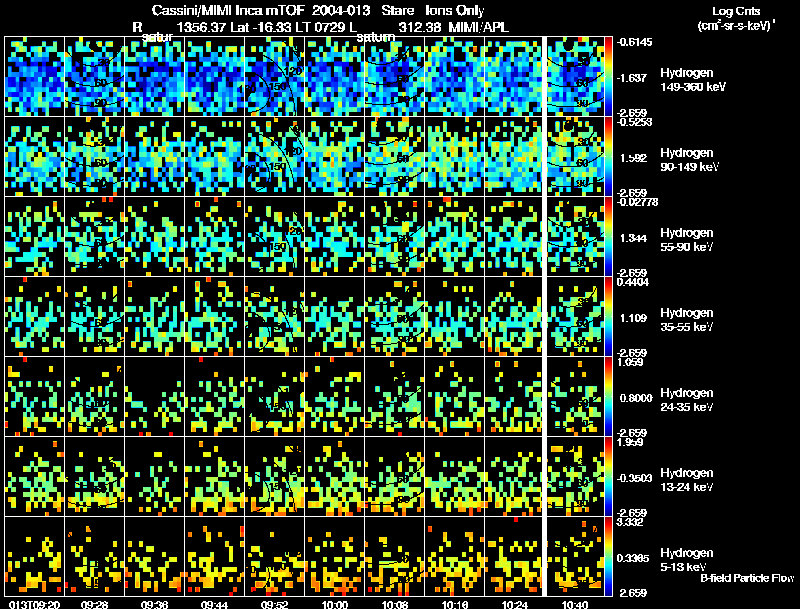Open the 5-13 keV image at 013T09:20
This screenshot has height=609, width=800.
pos(34,556)
